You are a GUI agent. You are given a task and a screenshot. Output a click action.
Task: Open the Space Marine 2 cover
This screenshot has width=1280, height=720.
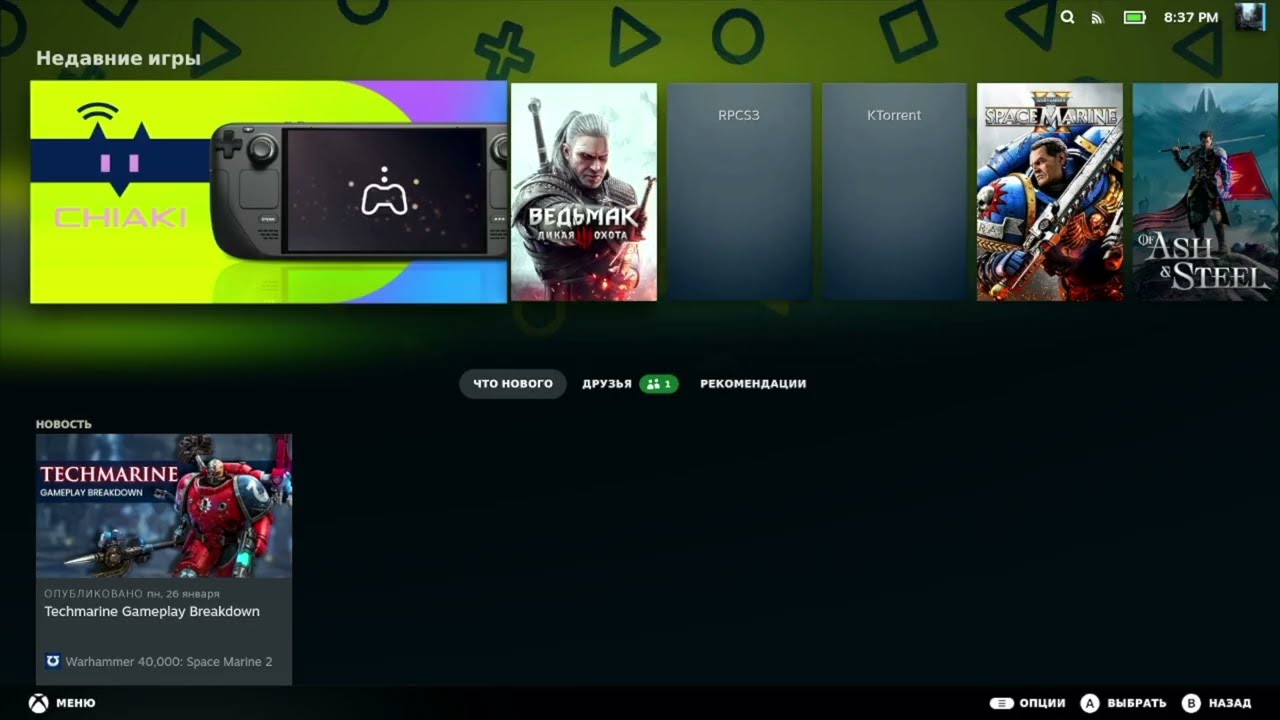point(1050,192)
